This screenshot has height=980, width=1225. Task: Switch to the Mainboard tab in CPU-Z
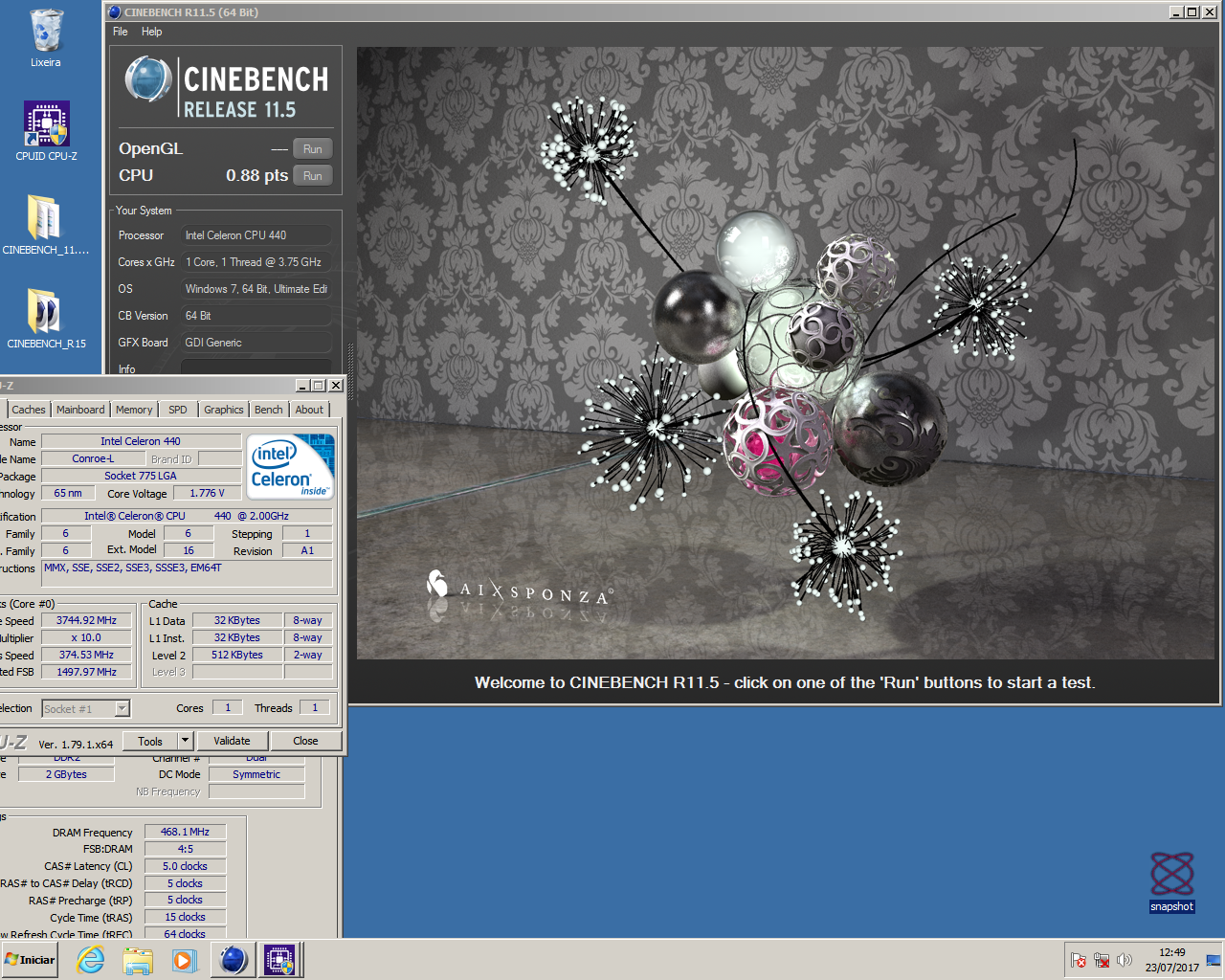80,410
